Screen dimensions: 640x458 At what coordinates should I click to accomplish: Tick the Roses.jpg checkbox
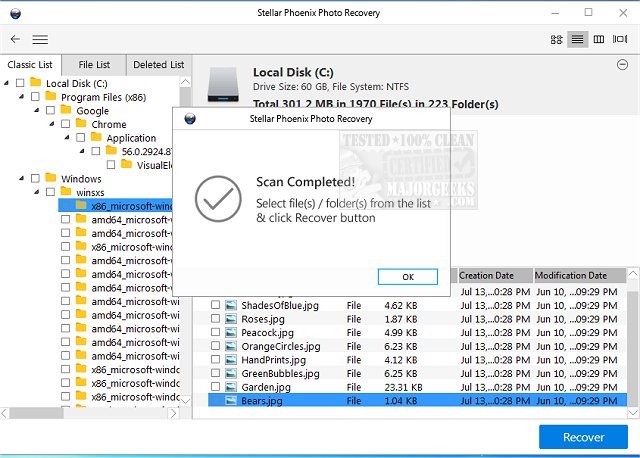tap(216, 318)
